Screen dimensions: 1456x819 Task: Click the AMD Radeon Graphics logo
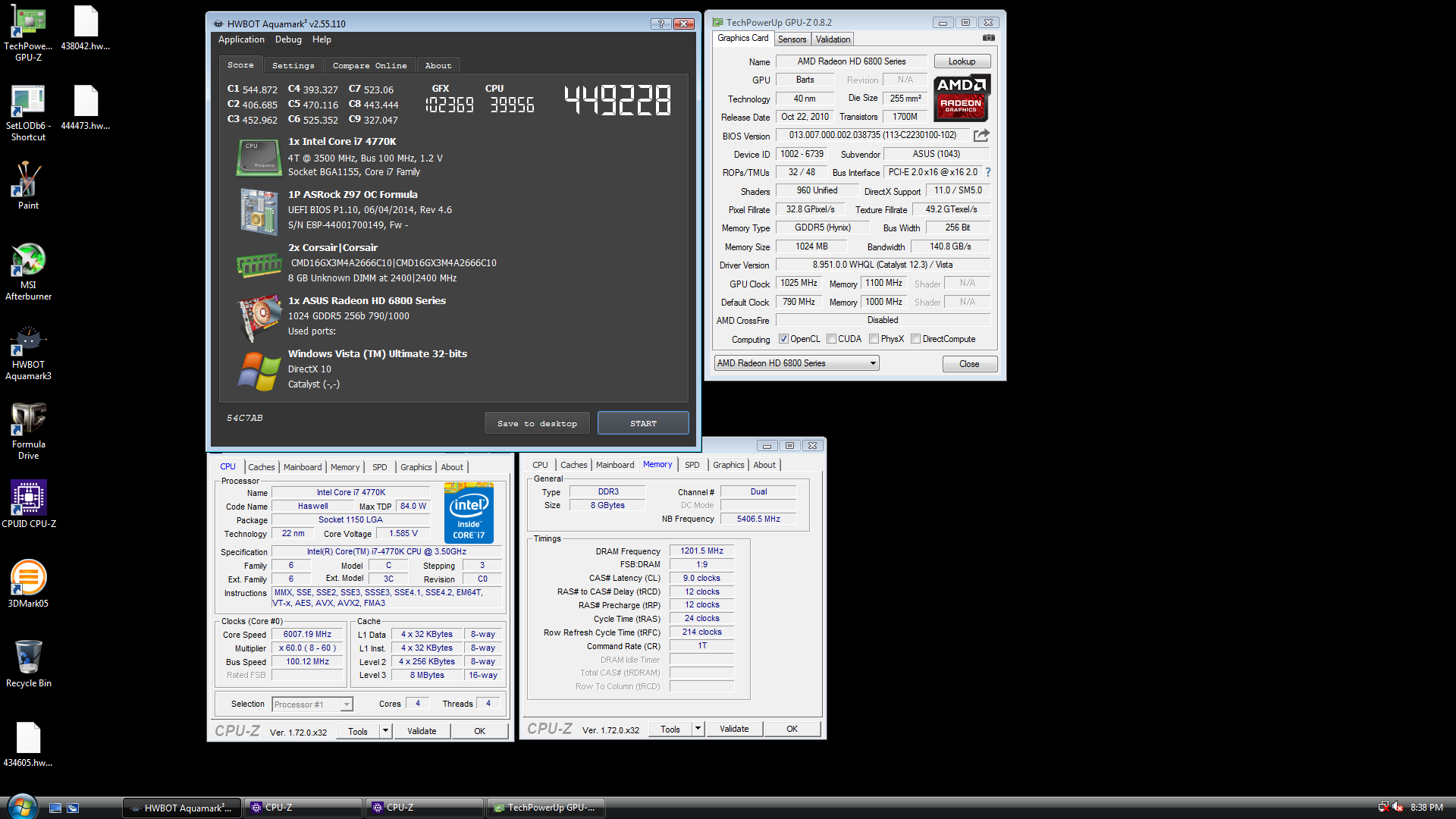click(x=961, y=99)
